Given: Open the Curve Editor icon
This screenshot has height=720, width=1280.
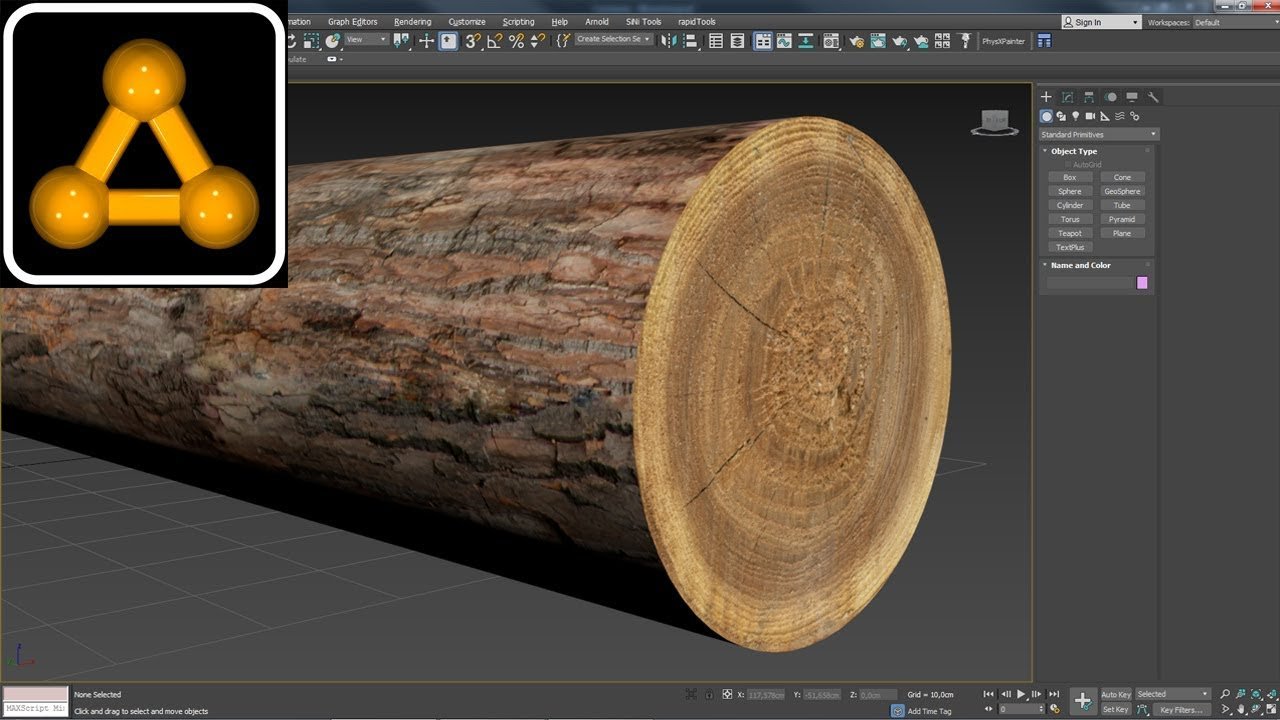Looking at the screenshot, I should pyautogui.click(x=784, y=41).
